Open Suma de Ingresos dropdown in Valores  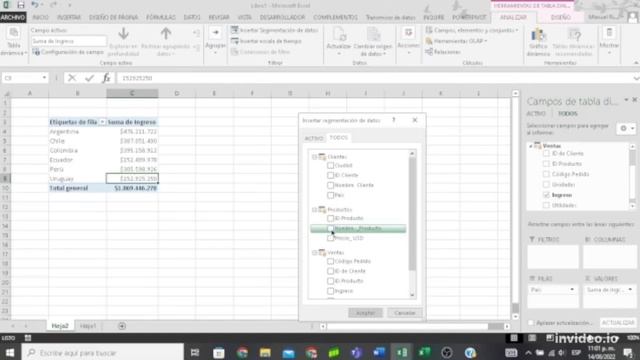(x=630, y=289)
